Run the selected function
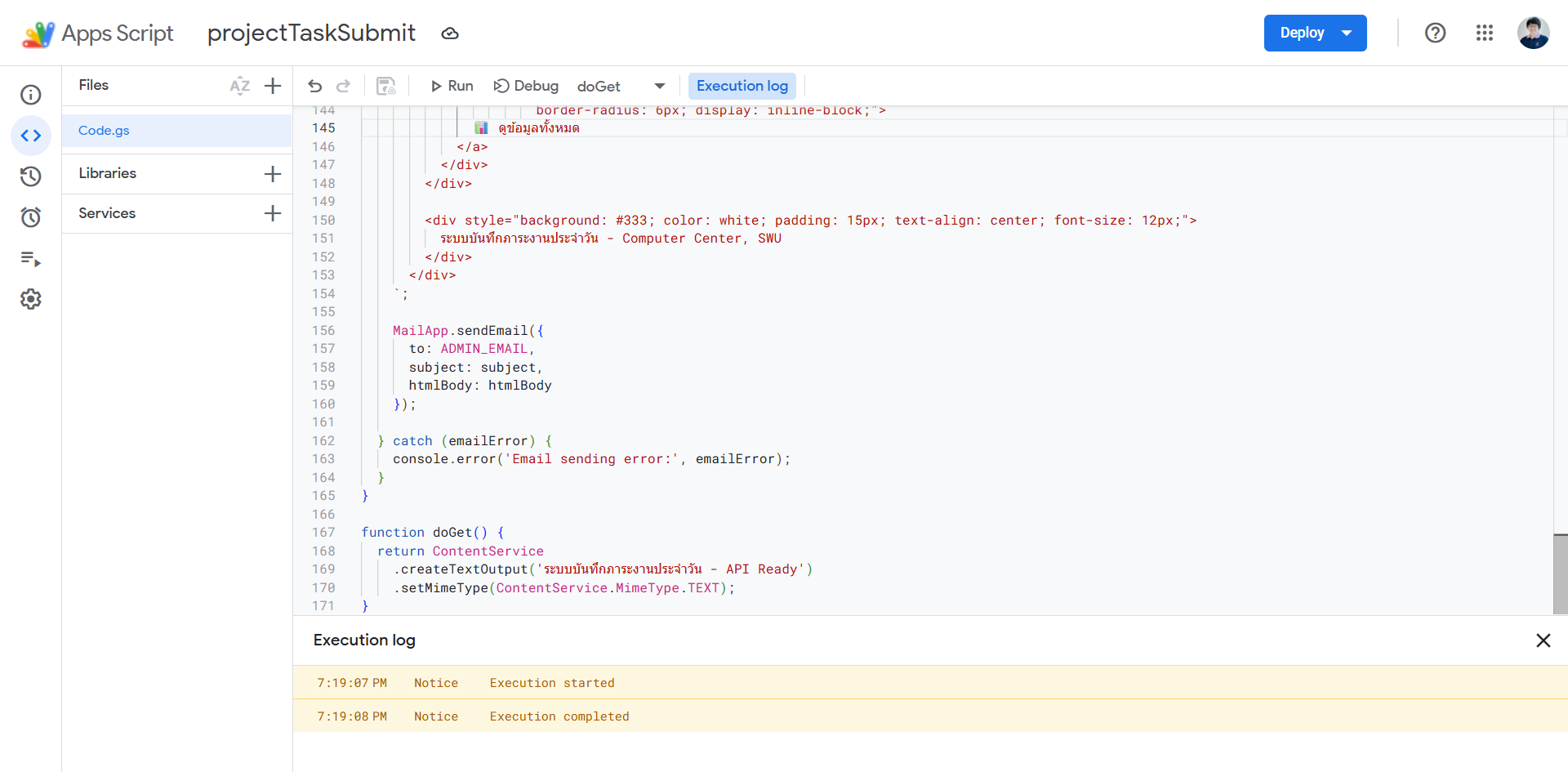1568x772 pixels. (452, 86)
